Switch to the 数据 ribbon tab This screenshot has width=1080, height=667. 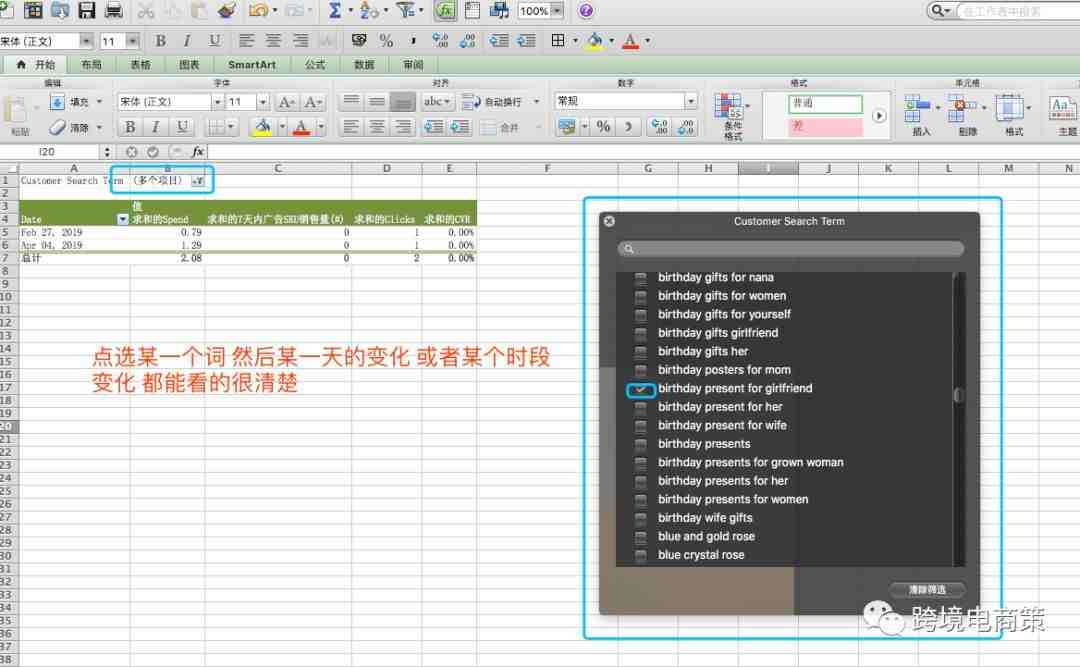[x=364, y=65]
